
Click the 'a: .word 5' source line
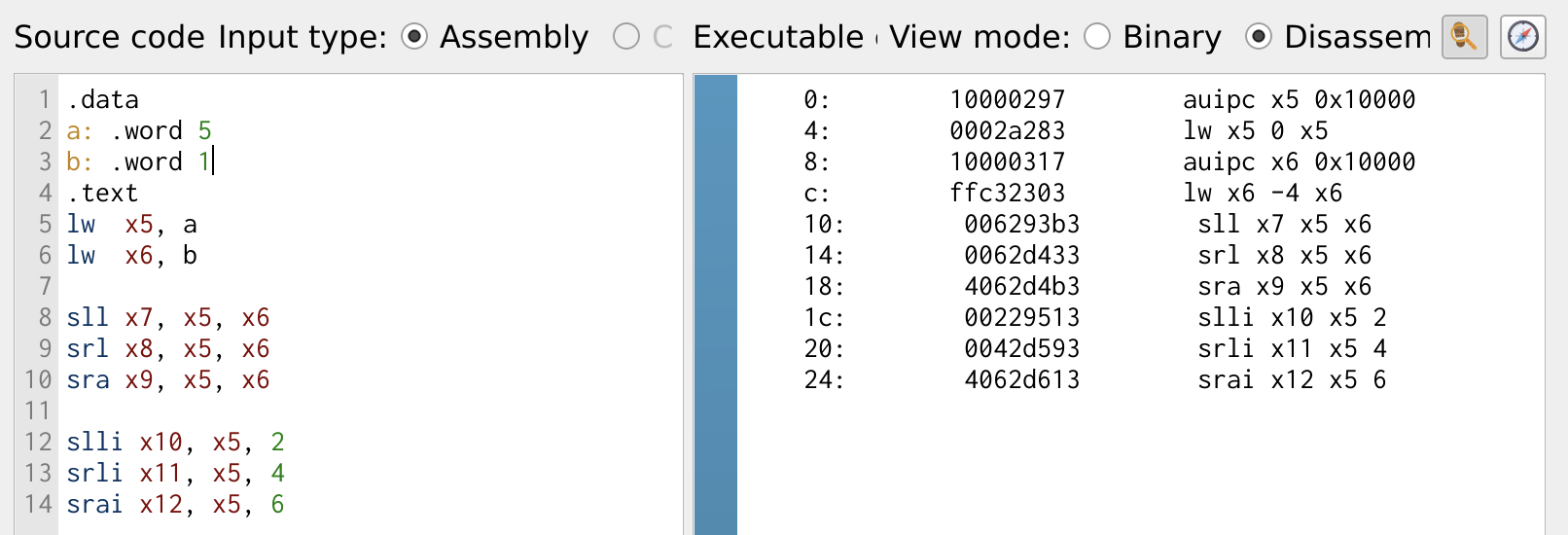pyautogui.click(x=139, y=130)
